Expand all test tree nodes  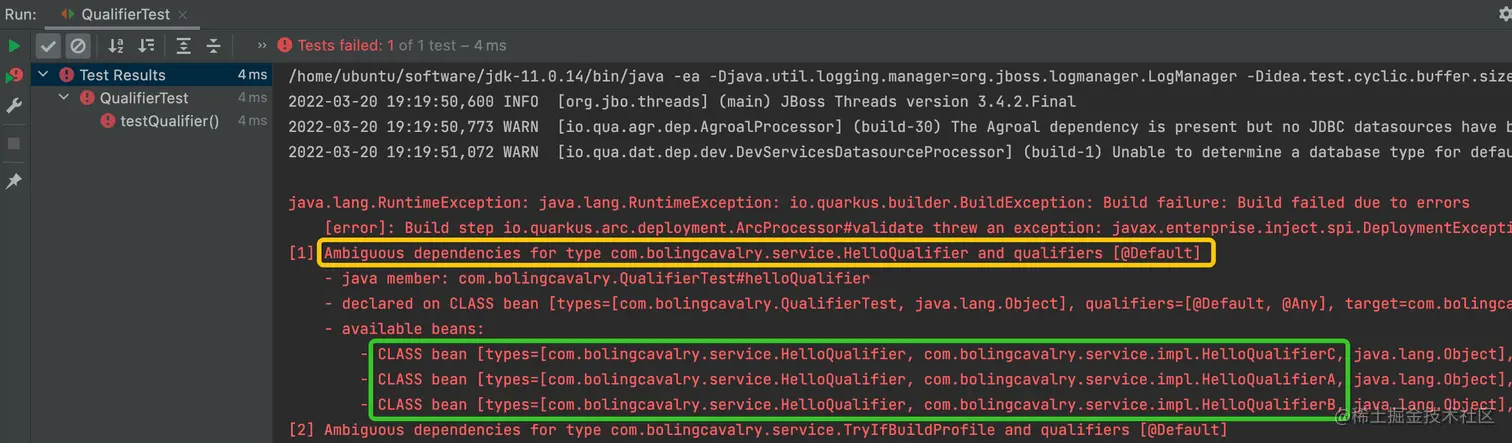tap(183, 46)
